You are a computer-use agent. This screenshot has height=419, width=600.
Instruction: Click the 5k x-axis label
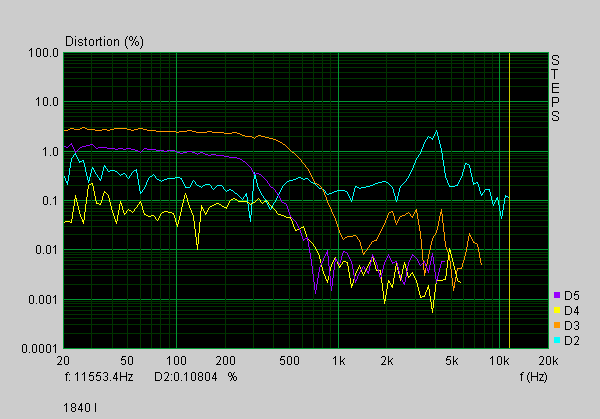point(452,360)
